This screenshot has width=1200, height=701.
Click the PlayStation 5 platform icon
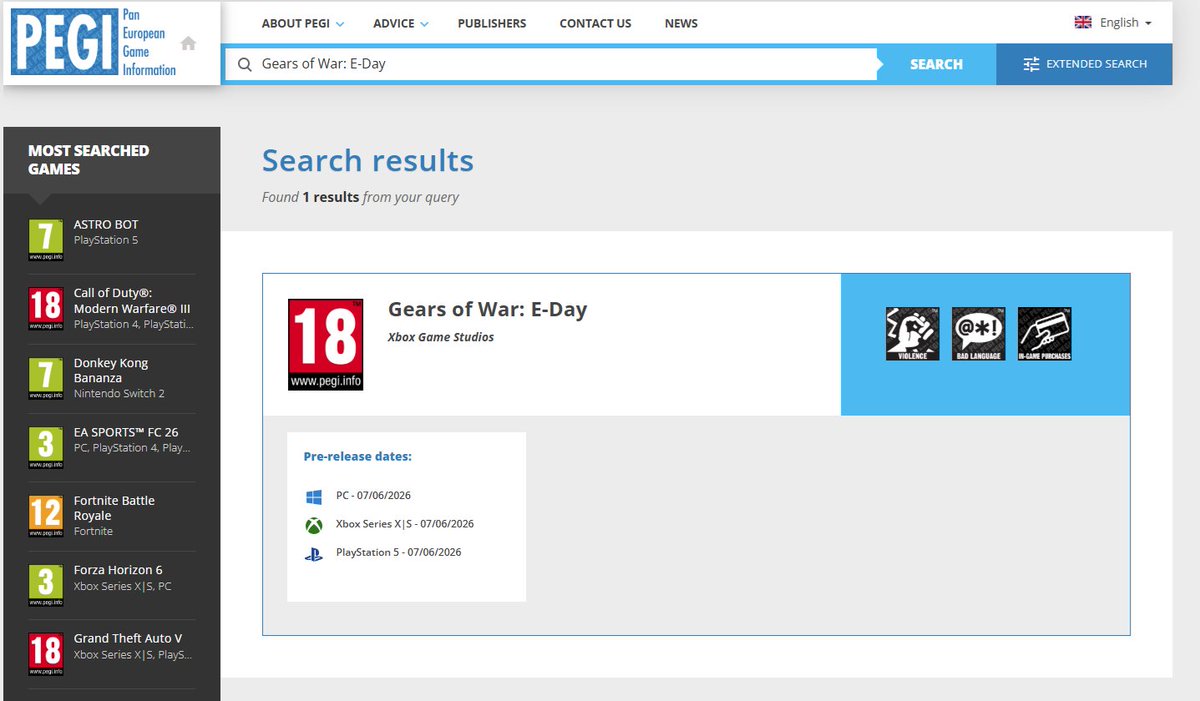point(314,552)
